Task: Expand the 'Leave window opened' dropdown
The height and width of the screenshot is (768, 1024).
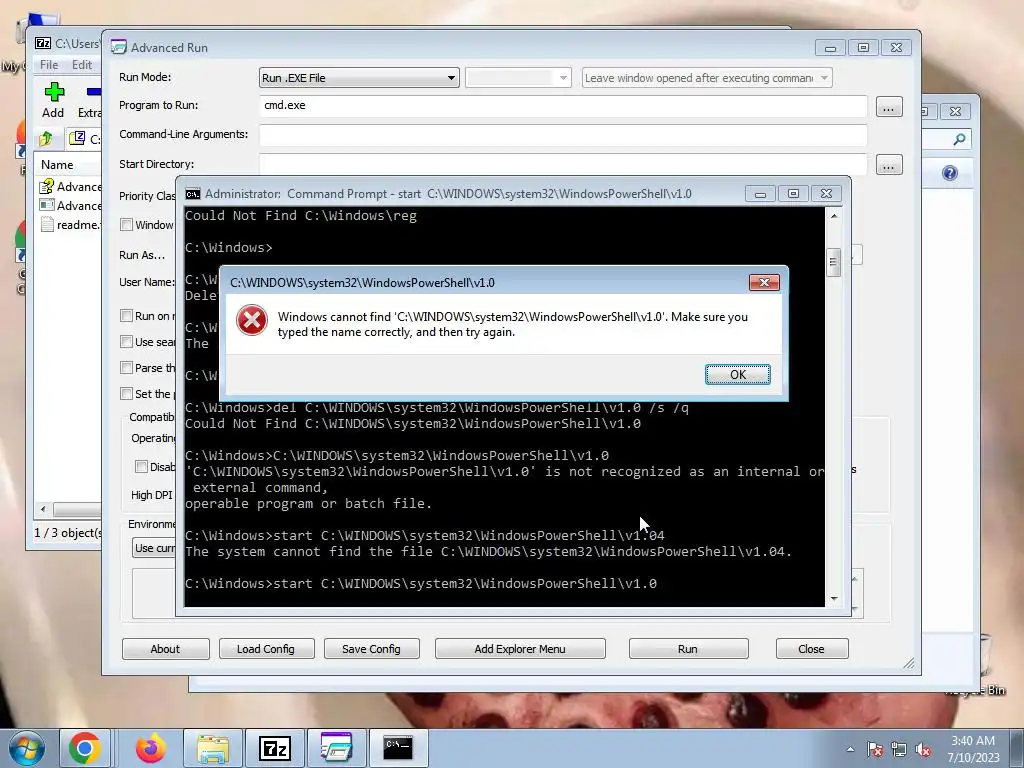Action: pos(707,78)
